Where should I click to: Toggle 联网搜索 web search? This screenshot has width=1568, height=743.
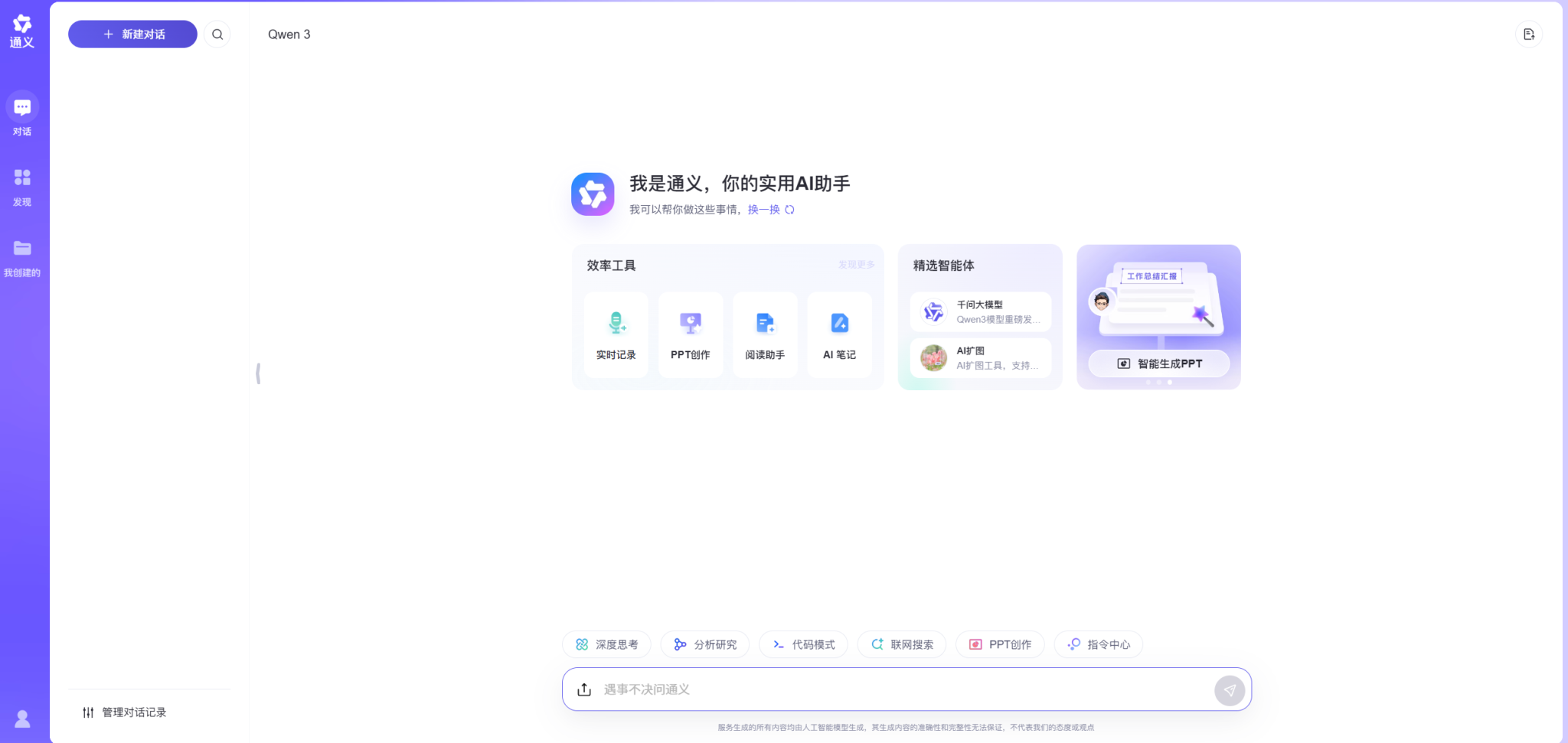coord(902,644)
